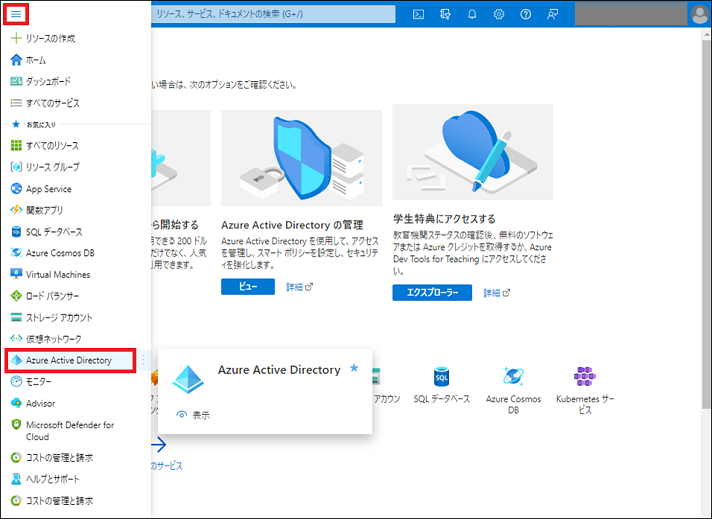Image resolution: width=712 pixels, height=519 pixels.
Task: Collapse the portal hamburger menu
Action: tap(16, 14)
